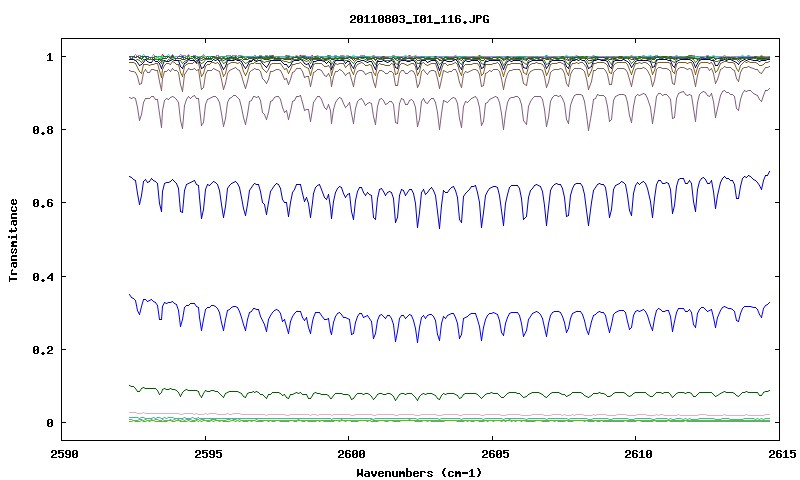Screen dimensions: 800x480
Task: Click the y-axis tick label 0
Action: pyautogui.click(x=49, y=423)
